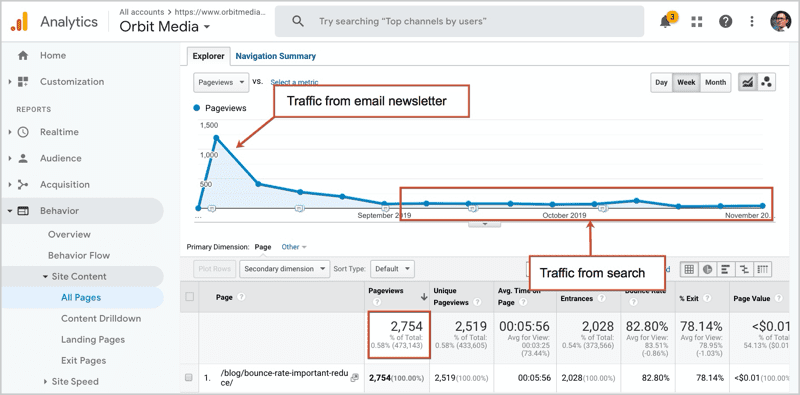Screen dimensions: 800x395
Task: Open the Pageviews metric dropdown
Action: click(x=221, y=82)
